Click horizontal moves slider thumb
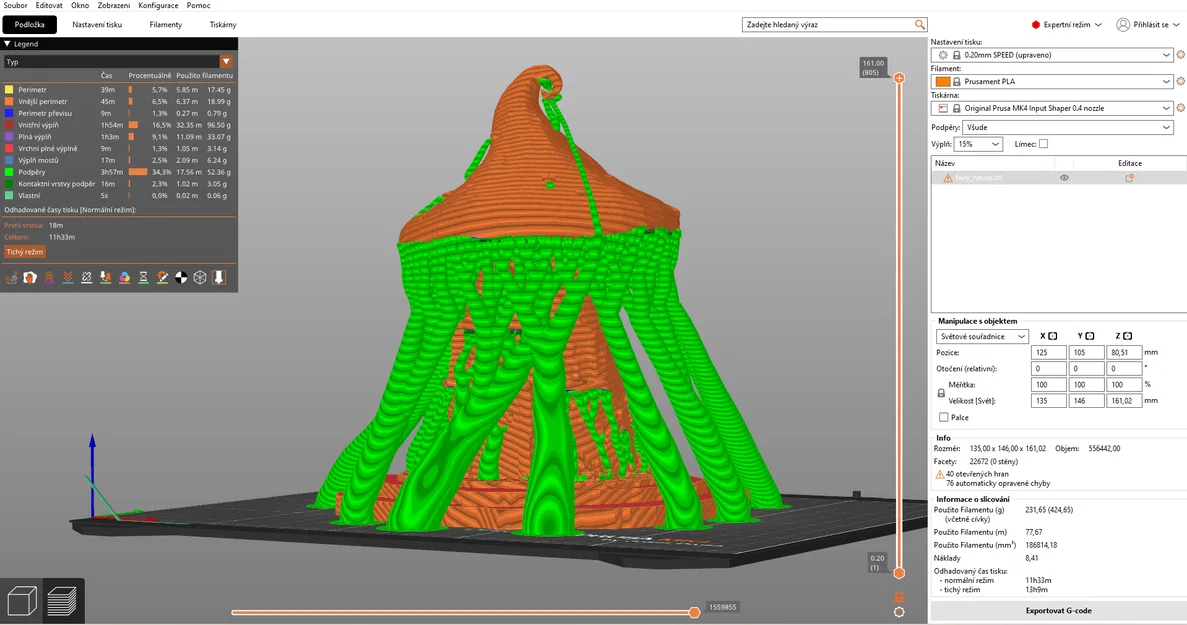 click(x=694, y=612)
